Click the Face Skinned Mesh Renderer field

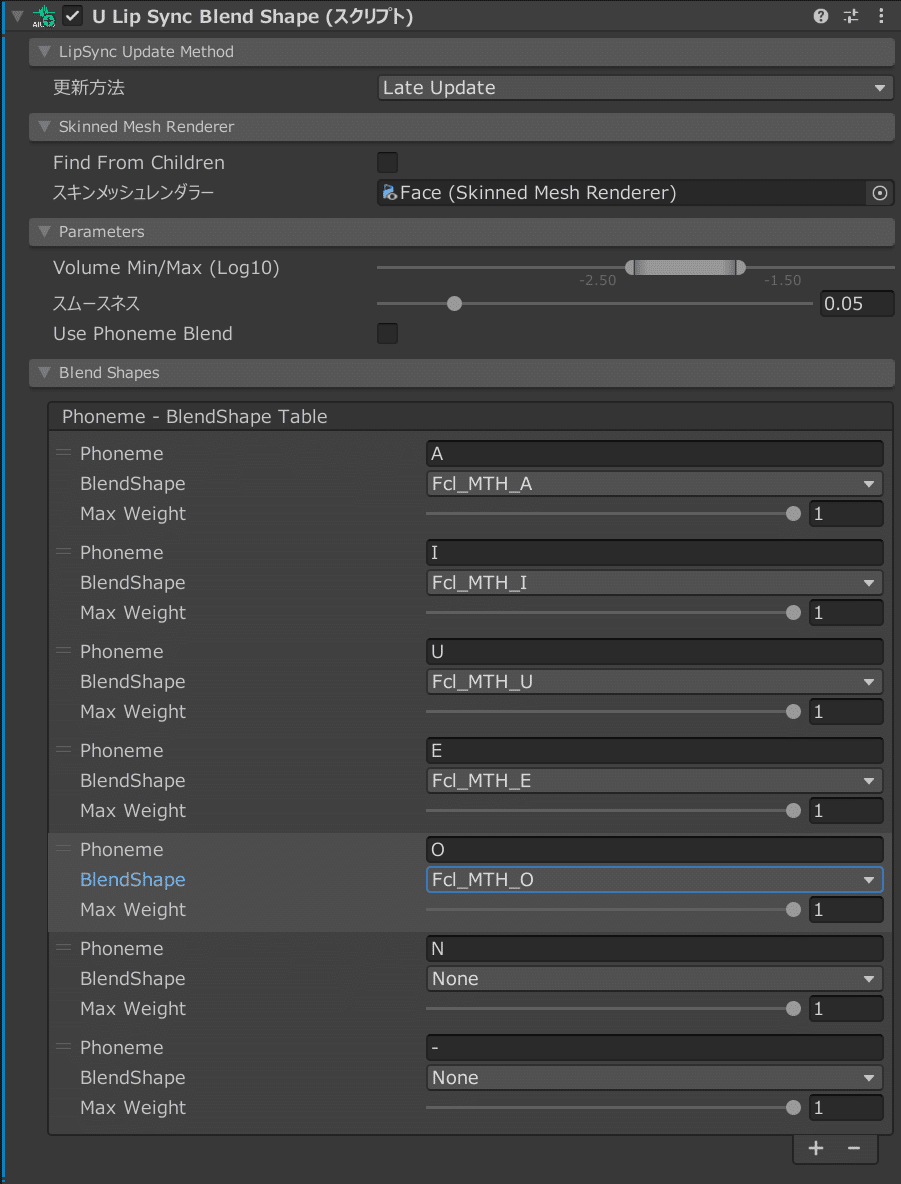click(x=621, y=193)
